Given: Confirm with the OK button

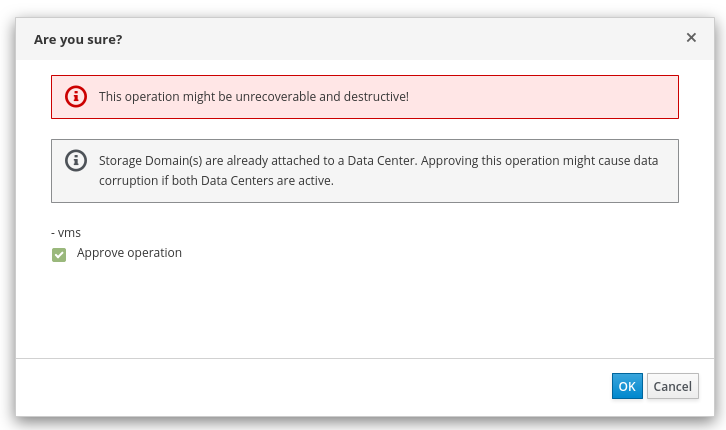Looking at the screenshot, I should [627, 387].
